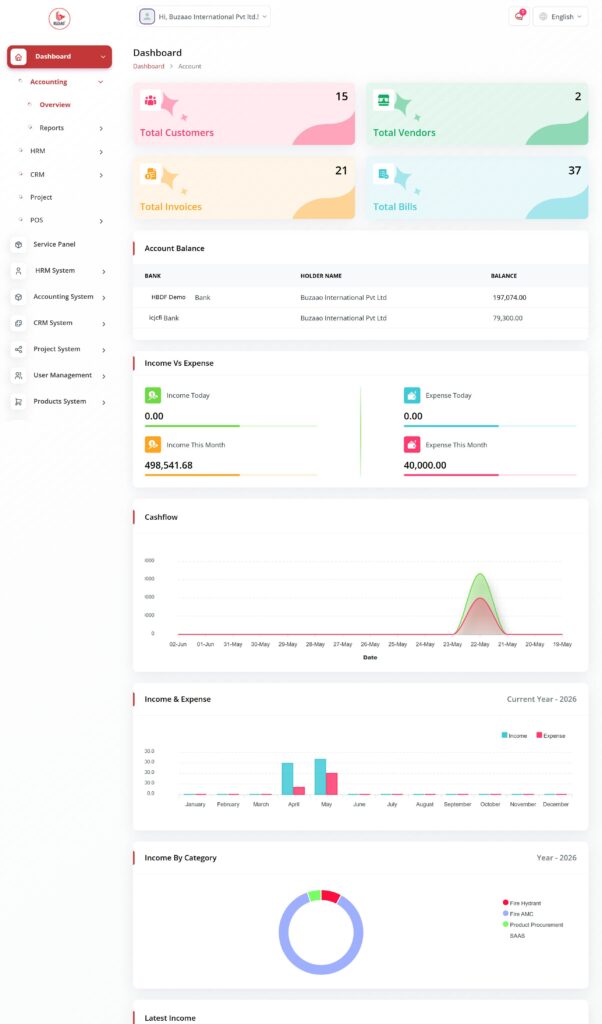Click the Total Customers people icon
This screenshot has height=1024, width=602.
pyautogui.click(x=150, y=100)
